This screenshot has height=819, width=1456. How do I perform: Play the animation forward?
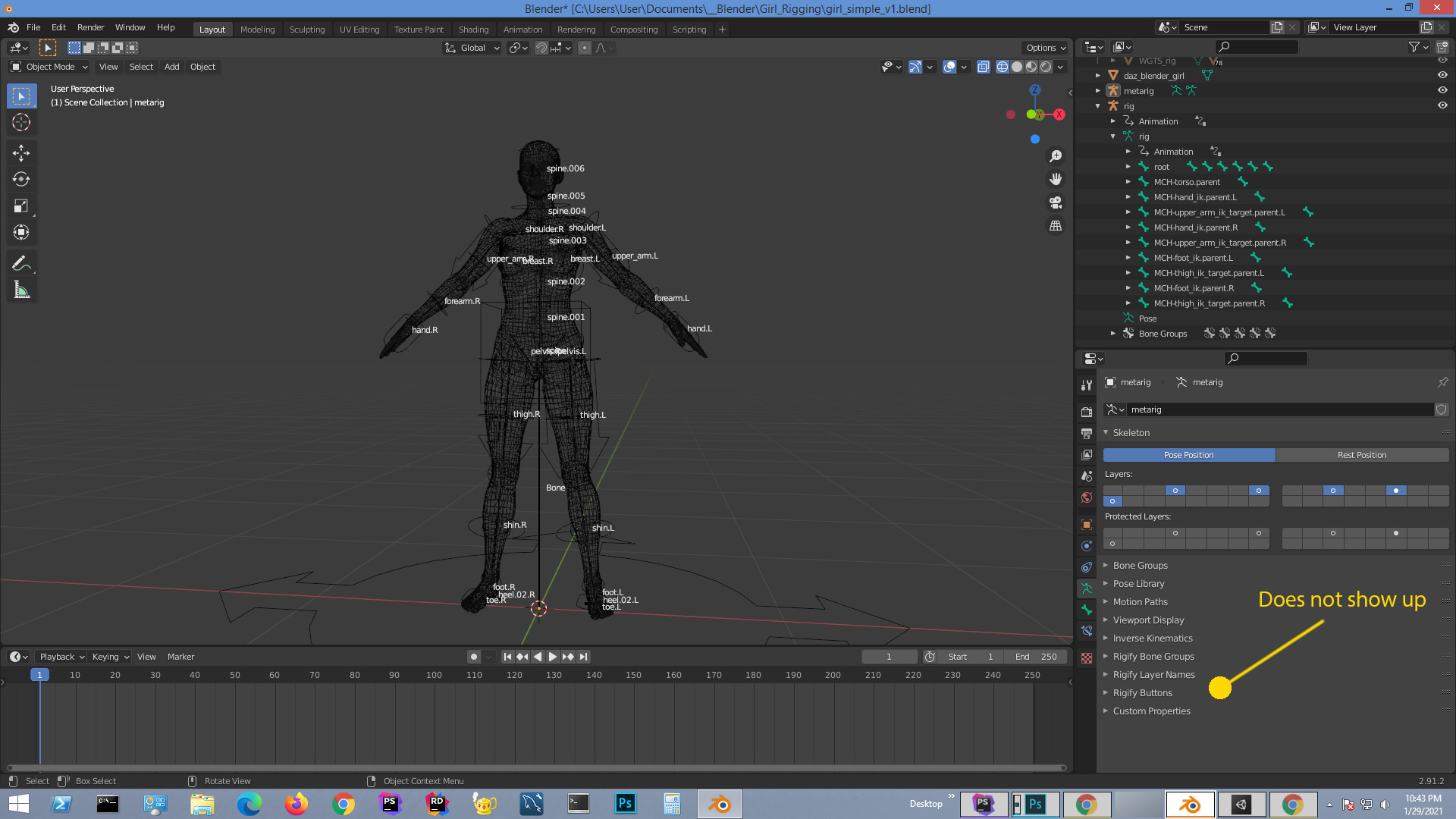click(553, 657)
